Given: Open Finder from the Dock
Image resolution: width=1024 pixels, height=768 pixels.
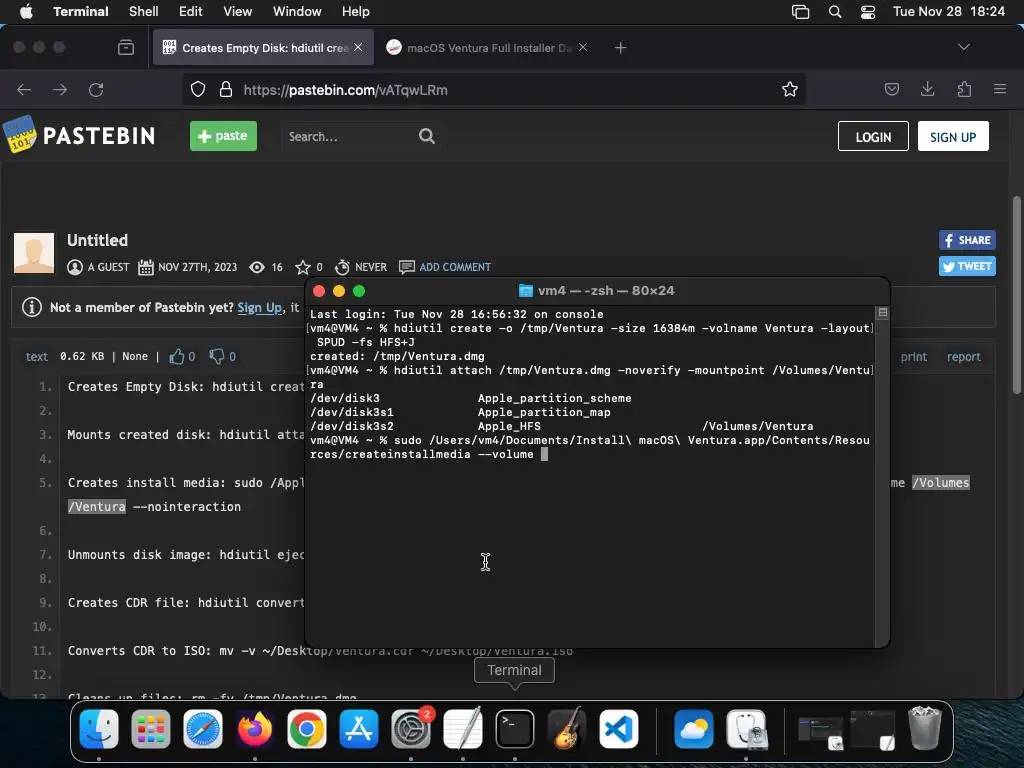Looking at the screenshot, I should pos(99,729).
